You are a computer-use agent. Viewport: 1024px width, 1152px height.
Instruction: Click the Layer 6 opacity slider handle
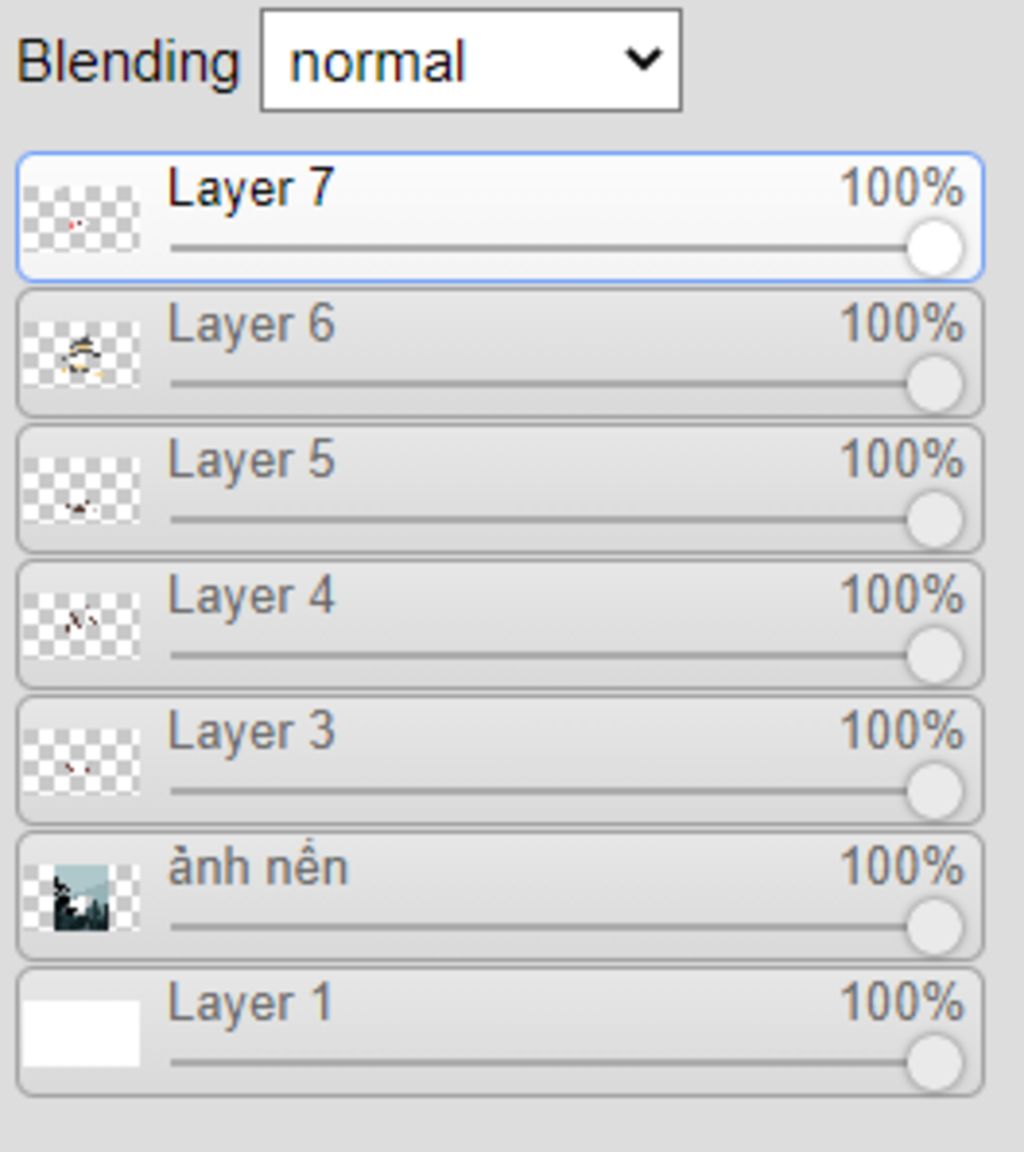click(934, 384)
